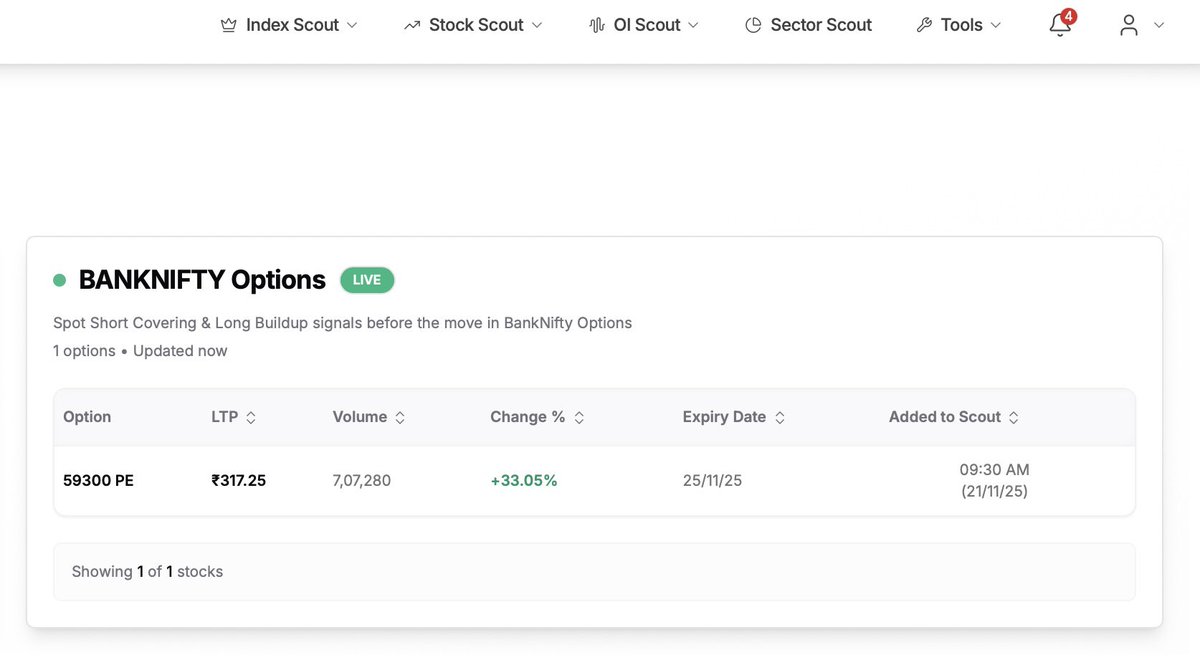Open the profile account dropdown chevron

point(1156,25)
